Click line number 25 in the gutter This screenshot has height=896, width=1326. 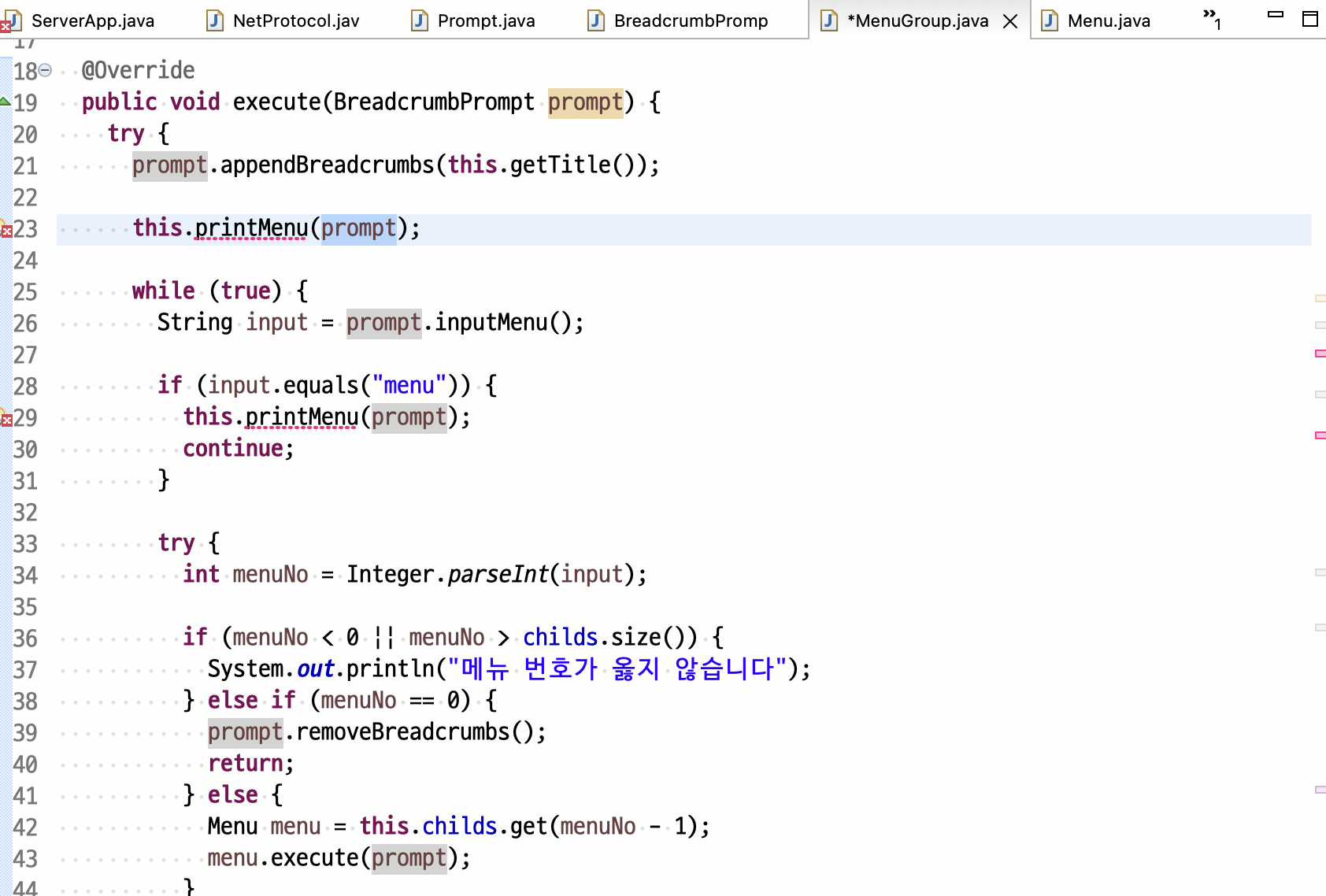click(x=25, y=292)
